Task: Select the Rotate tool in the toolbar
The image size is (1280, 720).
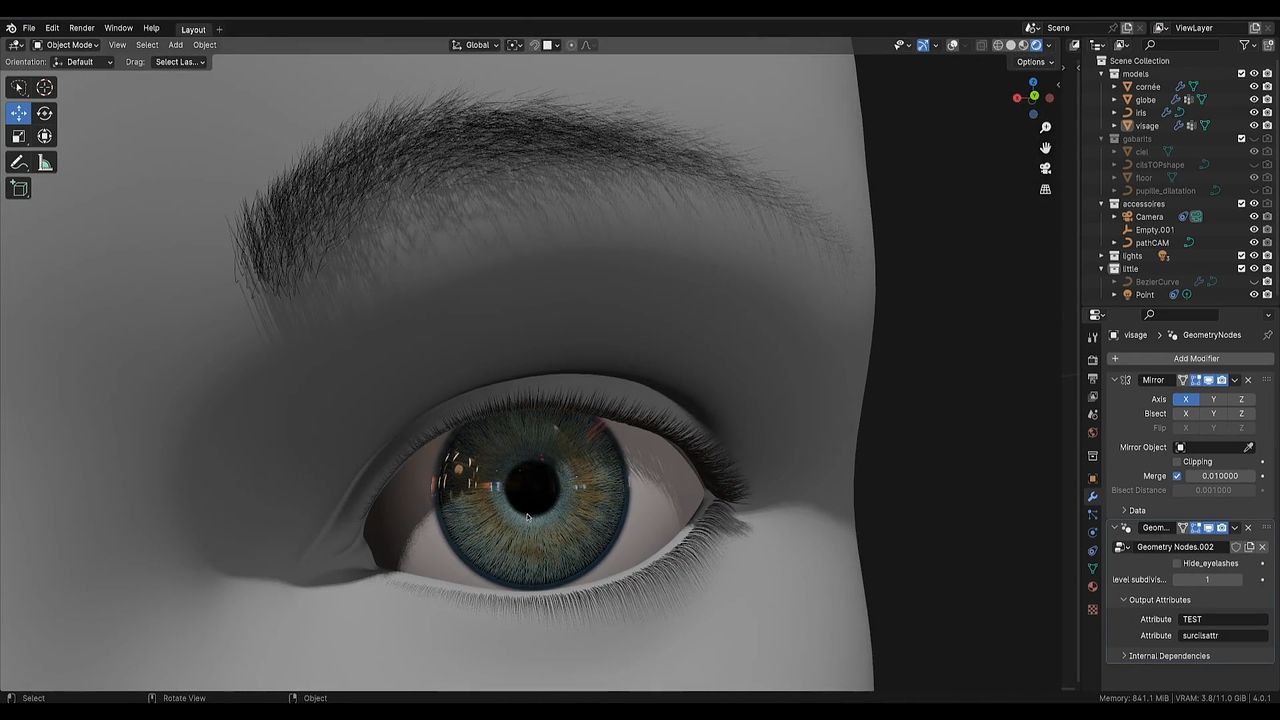Action: (45, 113)
